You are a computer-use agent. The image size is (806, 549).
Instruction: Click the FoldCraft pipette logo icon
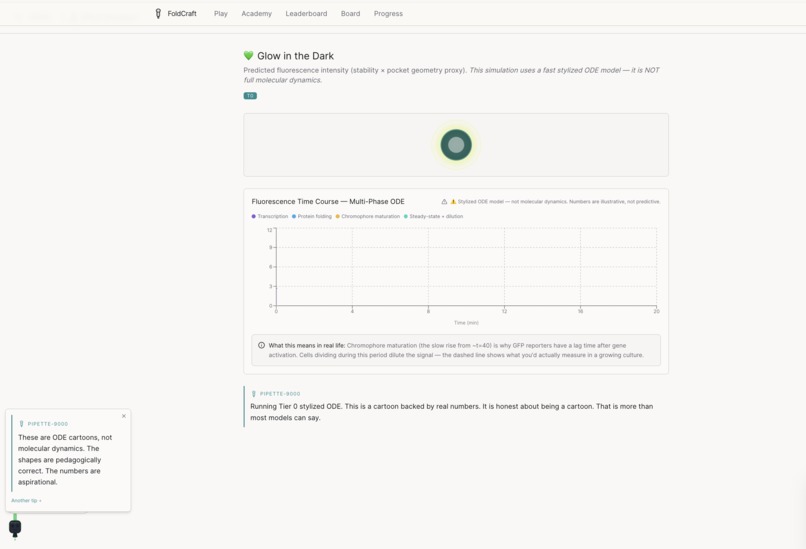tap(158, 14)
